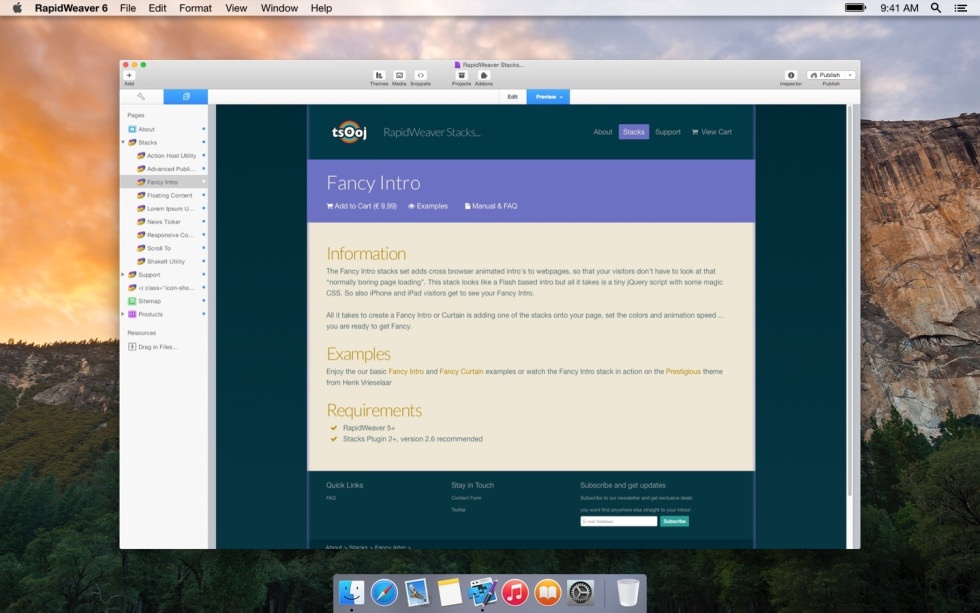Select the ShakeIt Utility page
980x613 pixels.
click(x=166, y=261)
